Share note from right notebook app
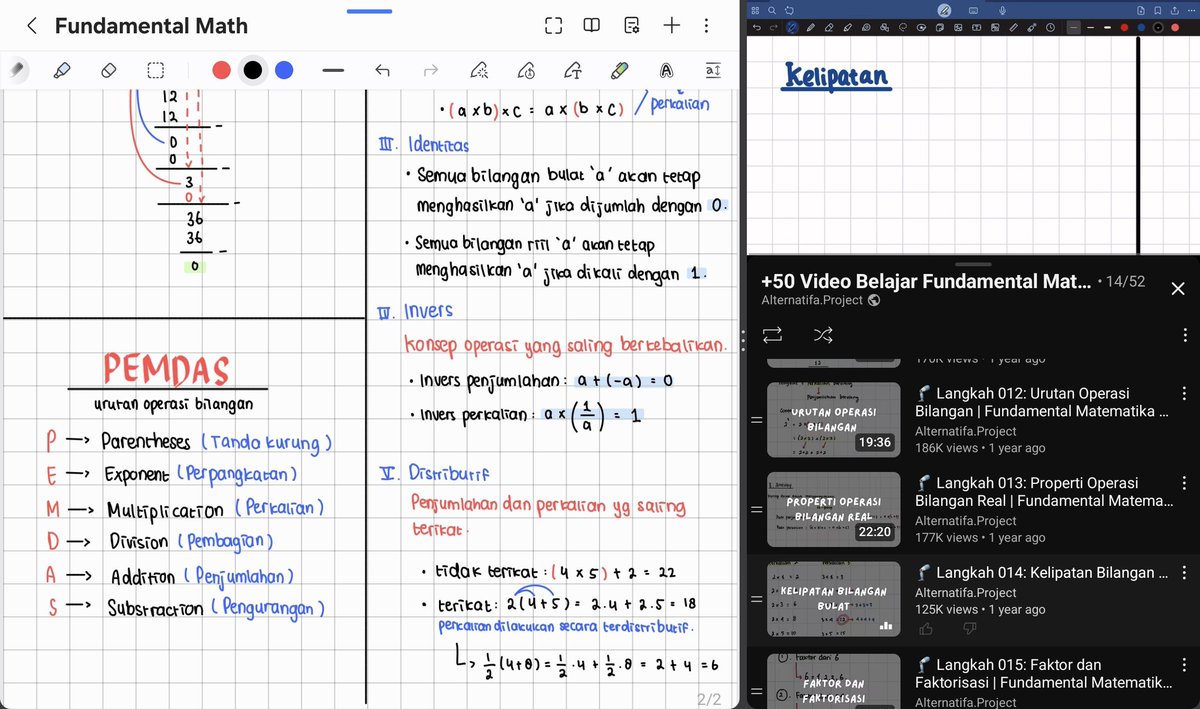Viewport: 1200px width, 709px height. 1174,10
